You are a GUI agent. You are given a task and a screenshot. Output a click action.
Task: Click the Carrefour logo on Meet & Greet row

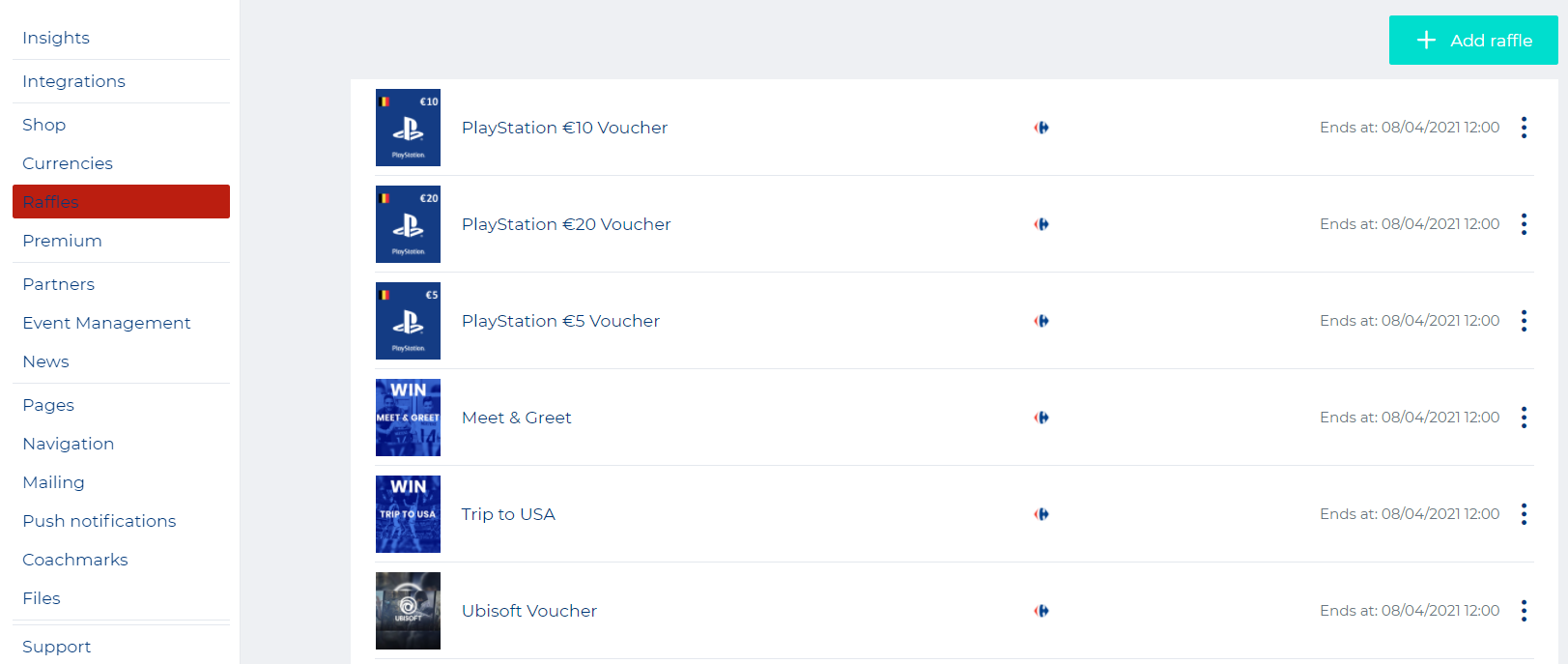click(1041, 418)
